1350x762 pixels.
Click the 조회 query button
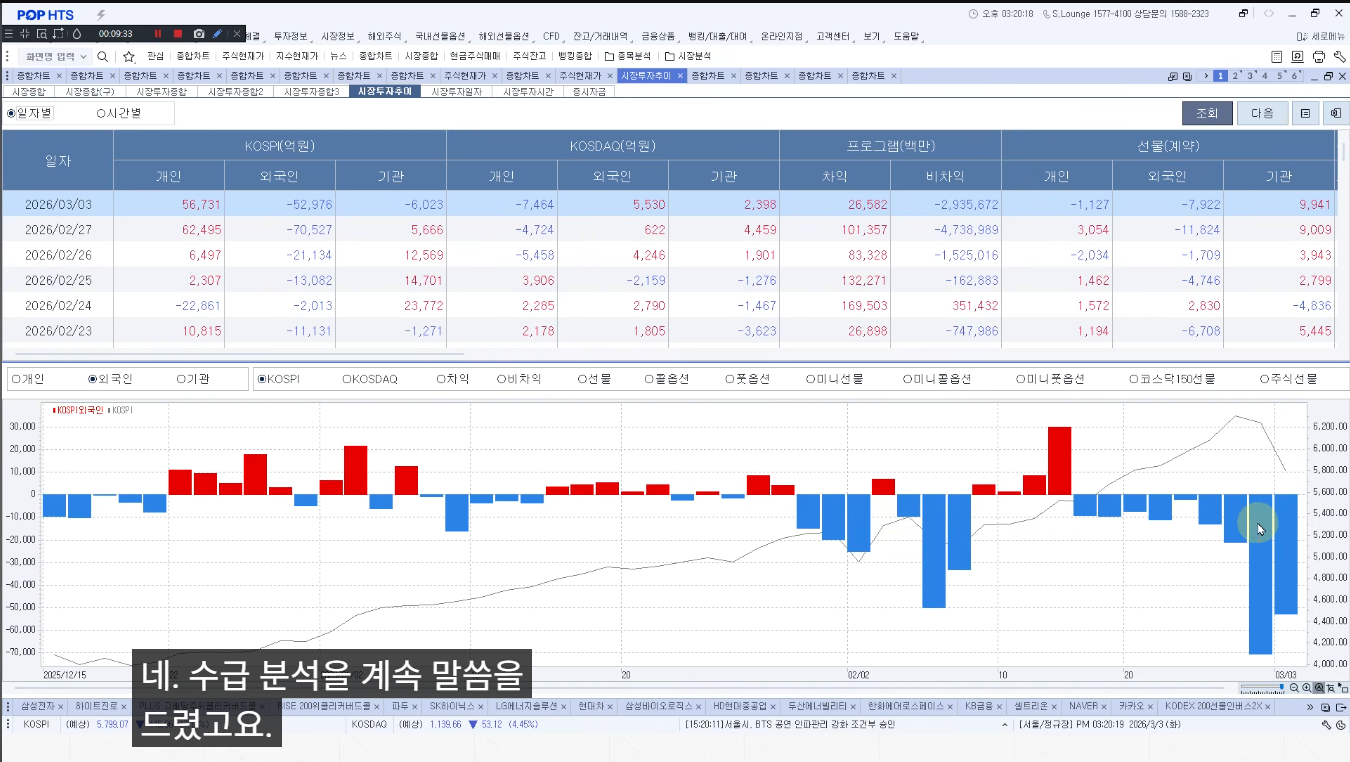(x=1207, y=113)
